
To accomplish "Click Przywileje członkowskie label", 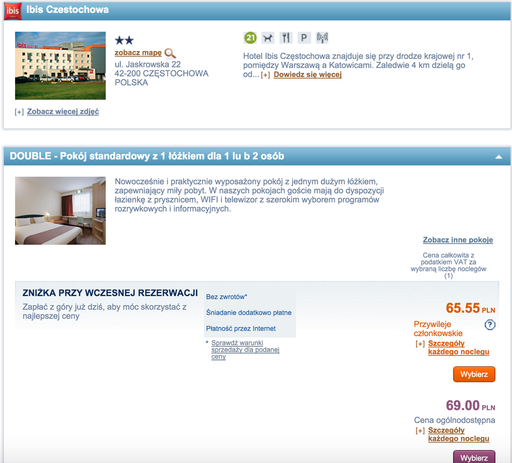I will [x=438, y=328].
